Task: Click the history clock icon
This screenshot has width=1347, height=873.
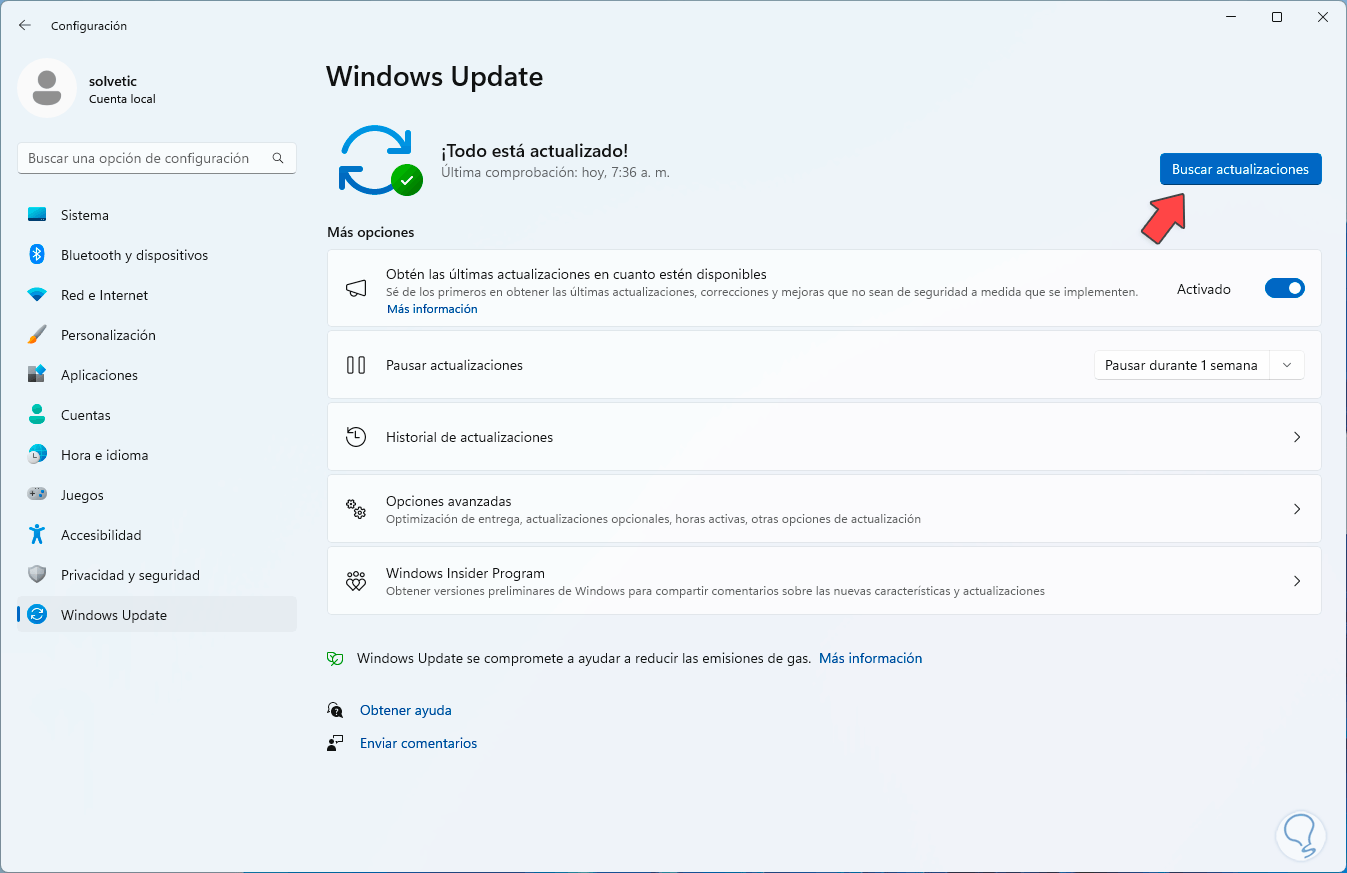Action: click(356, 437)
